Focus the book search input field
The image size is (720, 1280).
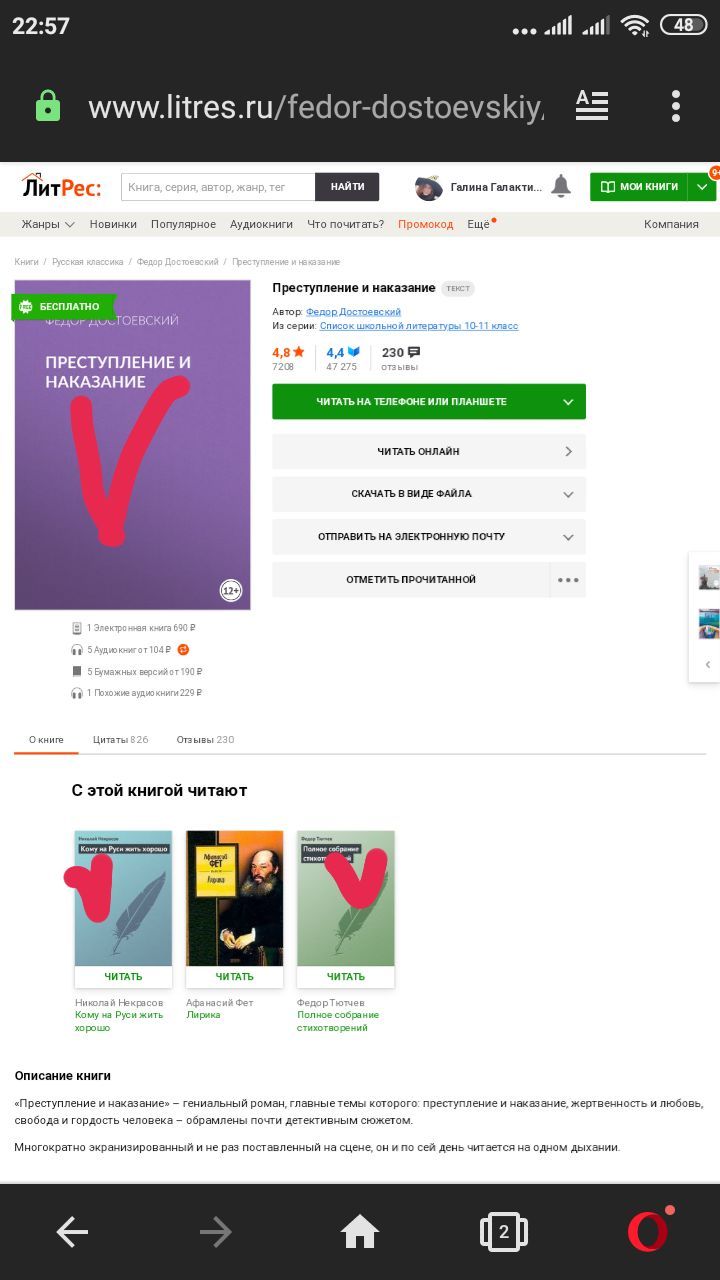(218, 187)
